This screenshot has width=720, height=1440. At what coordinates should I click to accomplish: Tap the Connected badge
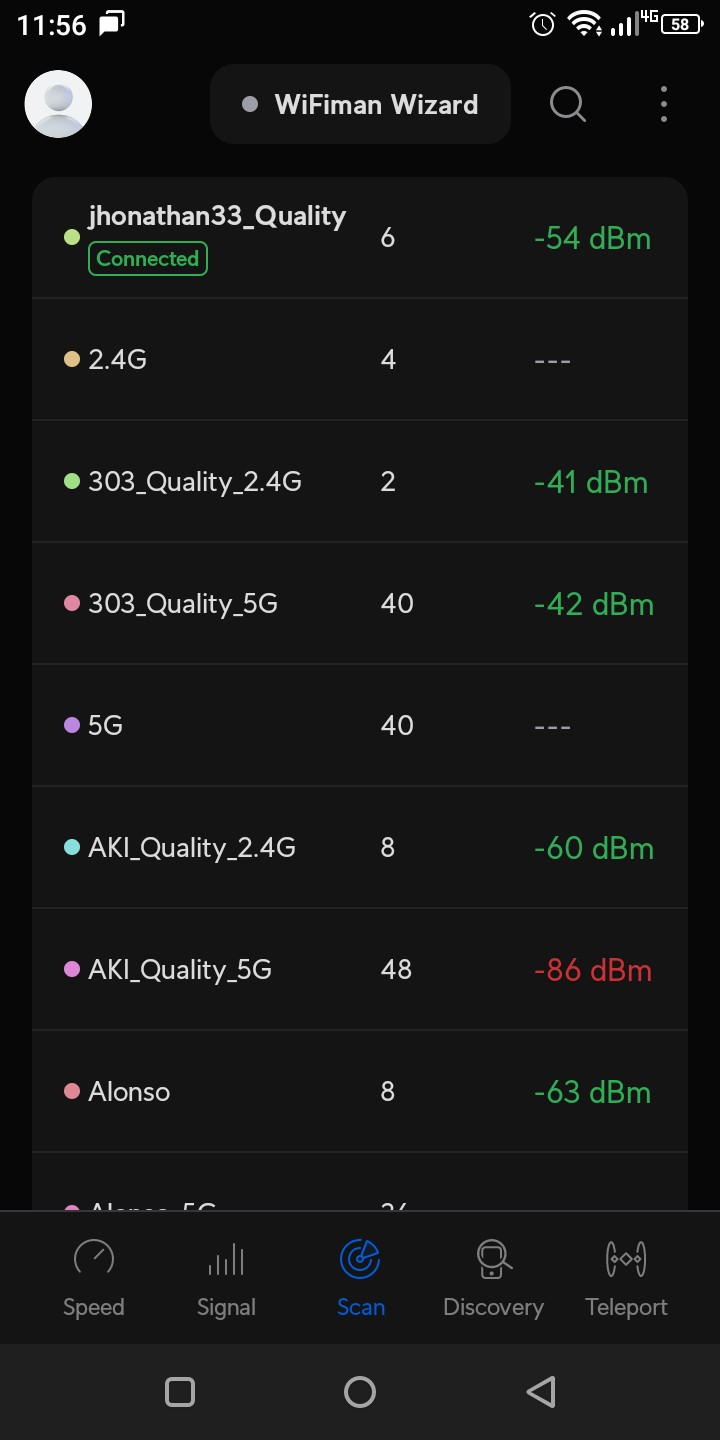pos(148,259)
